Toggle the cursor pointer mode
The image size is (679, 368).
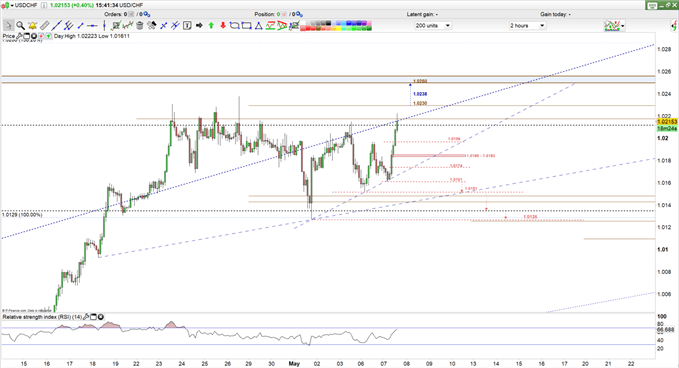9,26
